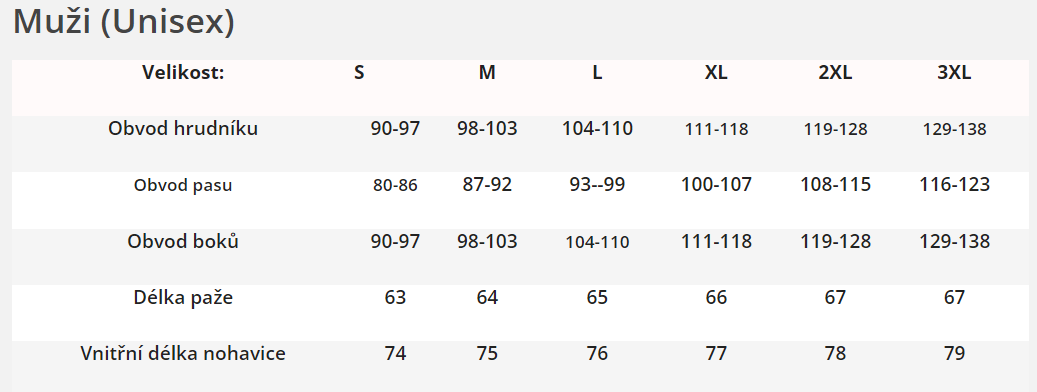1037x392 pixels.
Task: Click the Délka paže row label
Action: tap(183, 297)
